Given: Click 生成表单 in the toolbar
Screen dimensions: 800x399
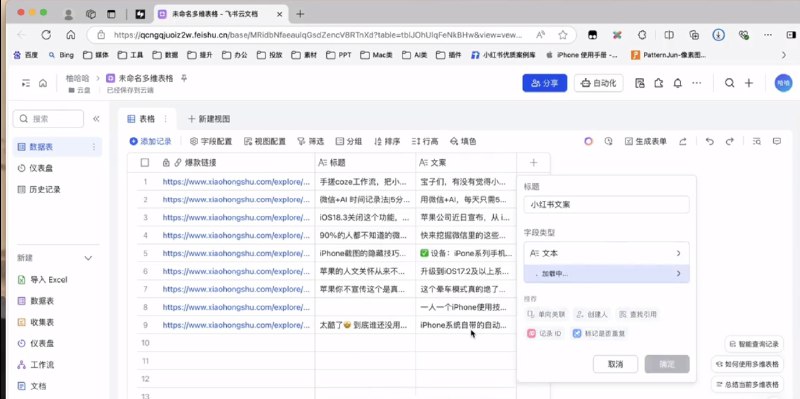Looking at the screenshot, I should [645, 141].
